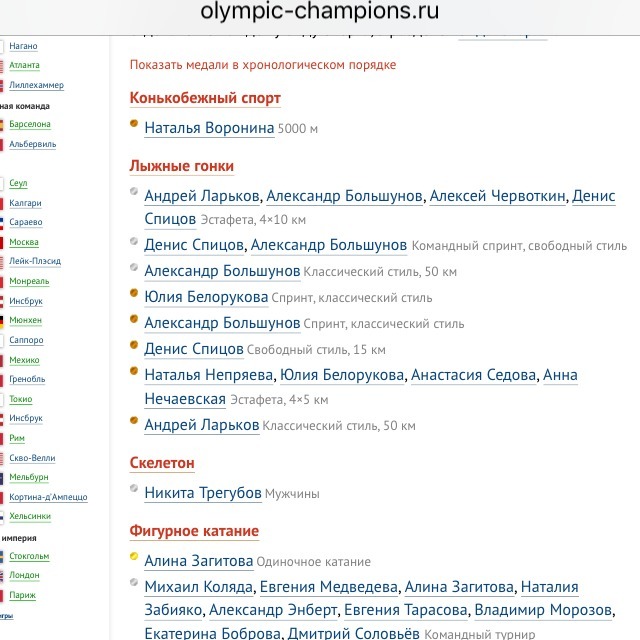Viewport: 640px width, 640px height.
Task: Open the Нагано Olympics sidebar link
Action: tap(23, 46)
